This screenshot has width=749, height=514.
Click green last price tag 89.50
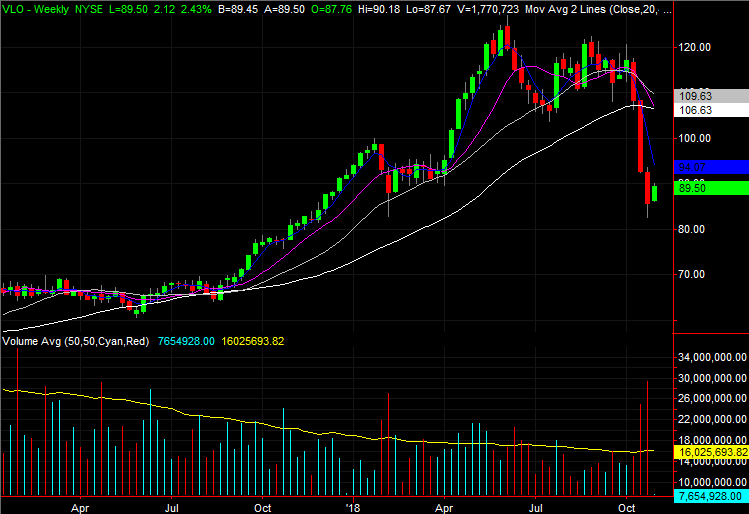[x=711, y=188]
